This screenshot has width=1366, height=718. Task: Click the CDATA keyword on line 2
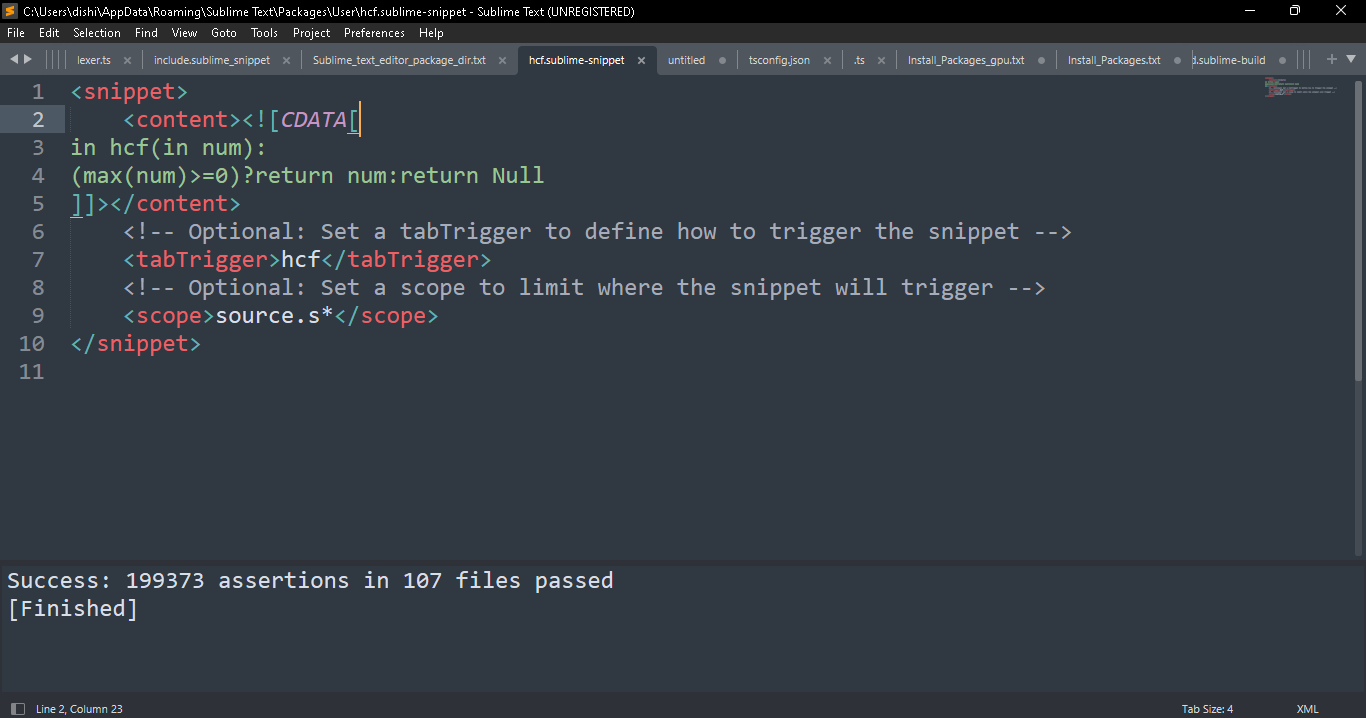point(313,120)
